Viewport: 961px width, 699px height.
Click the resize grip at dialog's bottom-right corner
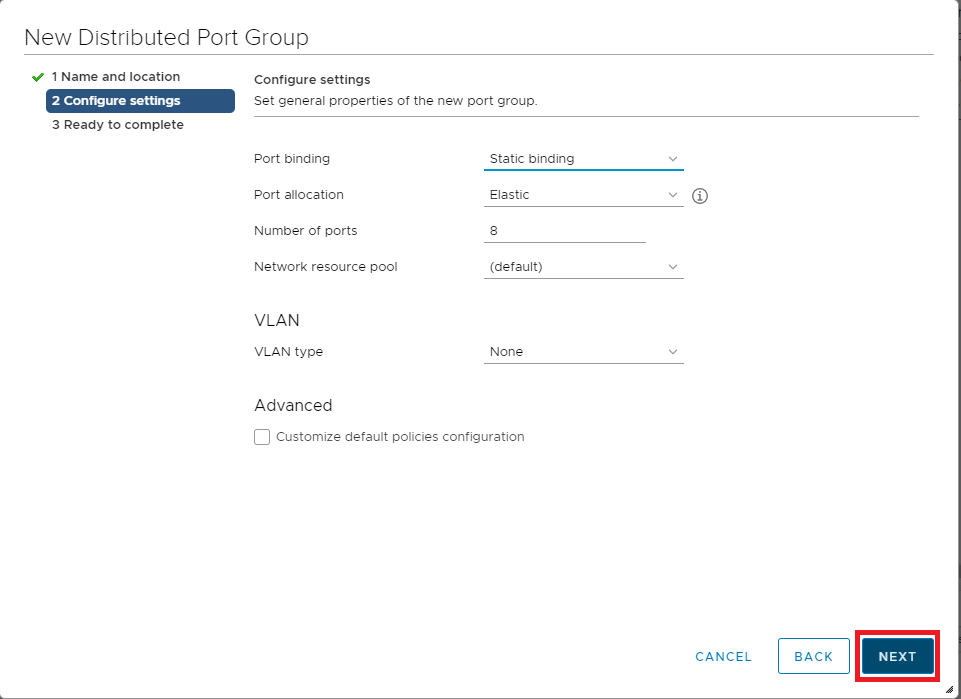point(948,689)
